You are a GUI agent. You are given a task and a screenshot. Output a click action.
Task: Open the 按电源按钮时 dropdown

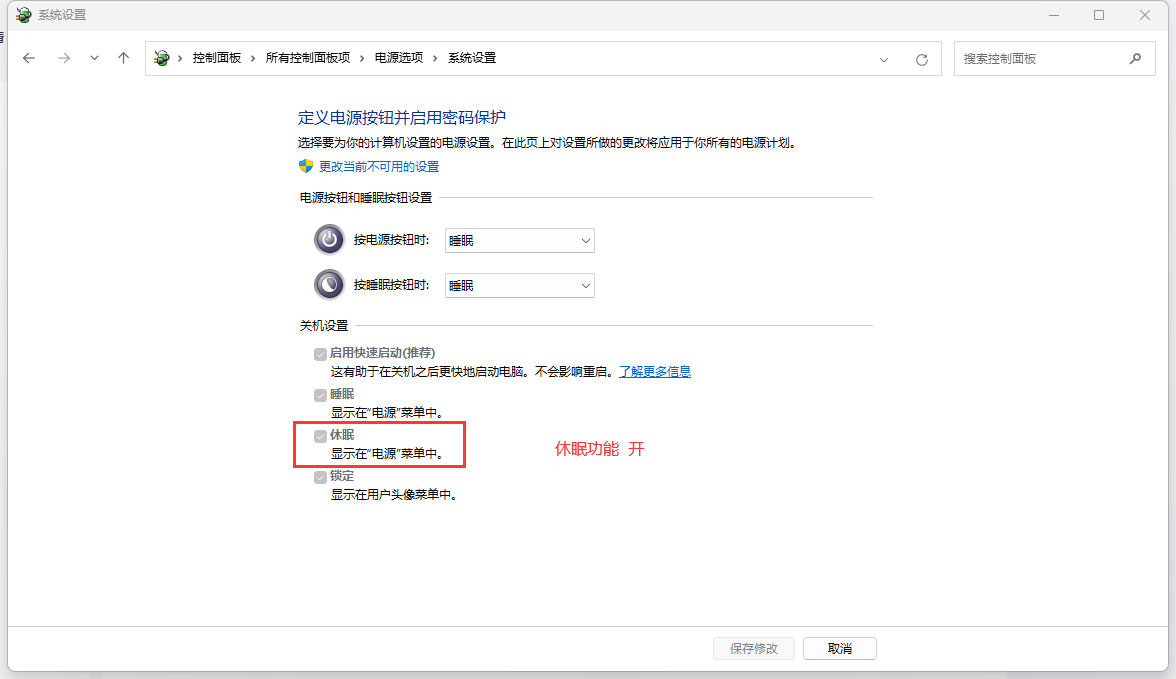coord(520,240)
